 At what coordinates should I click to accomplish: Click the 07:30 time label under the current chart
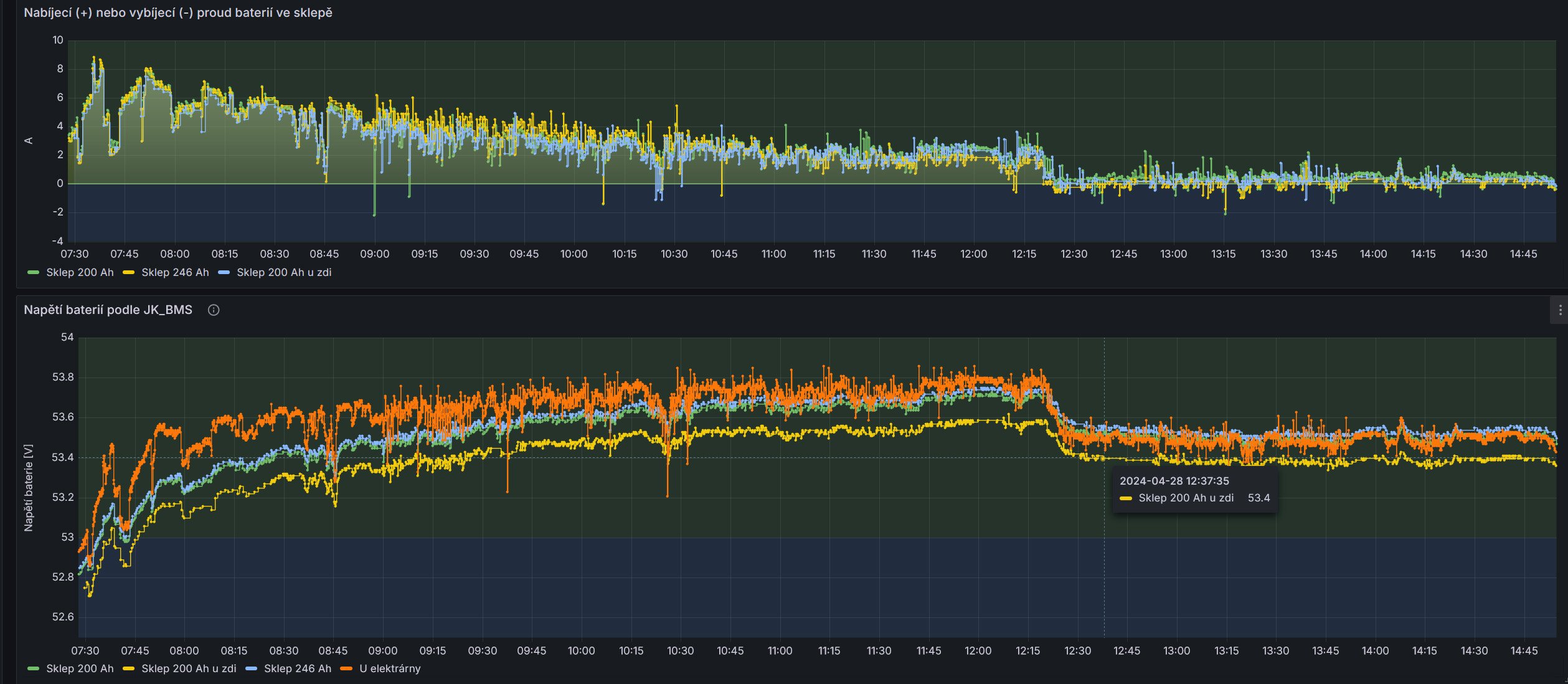click(75, 254)
